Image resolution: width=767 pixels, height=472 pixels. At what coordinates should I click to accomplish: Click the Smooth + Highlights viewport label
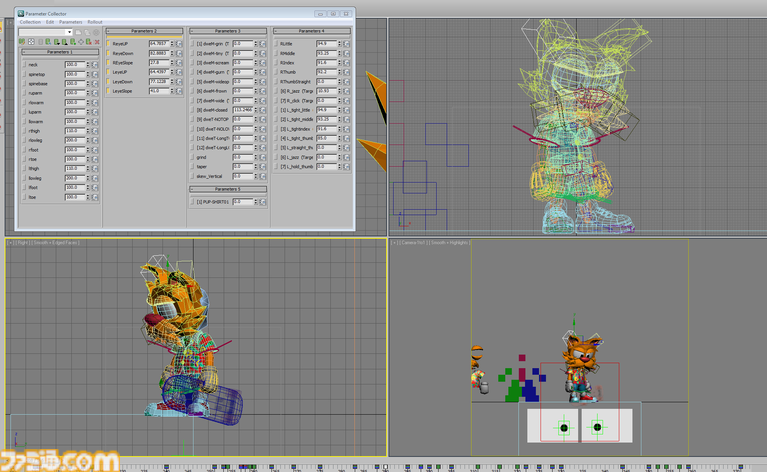pyautogui.click(x=451, y=243)
